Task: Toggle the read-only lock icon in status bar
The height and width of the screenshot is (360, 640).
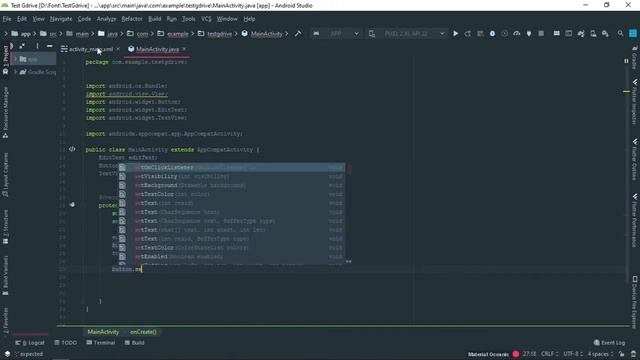Action: click(x=621, y=354)
